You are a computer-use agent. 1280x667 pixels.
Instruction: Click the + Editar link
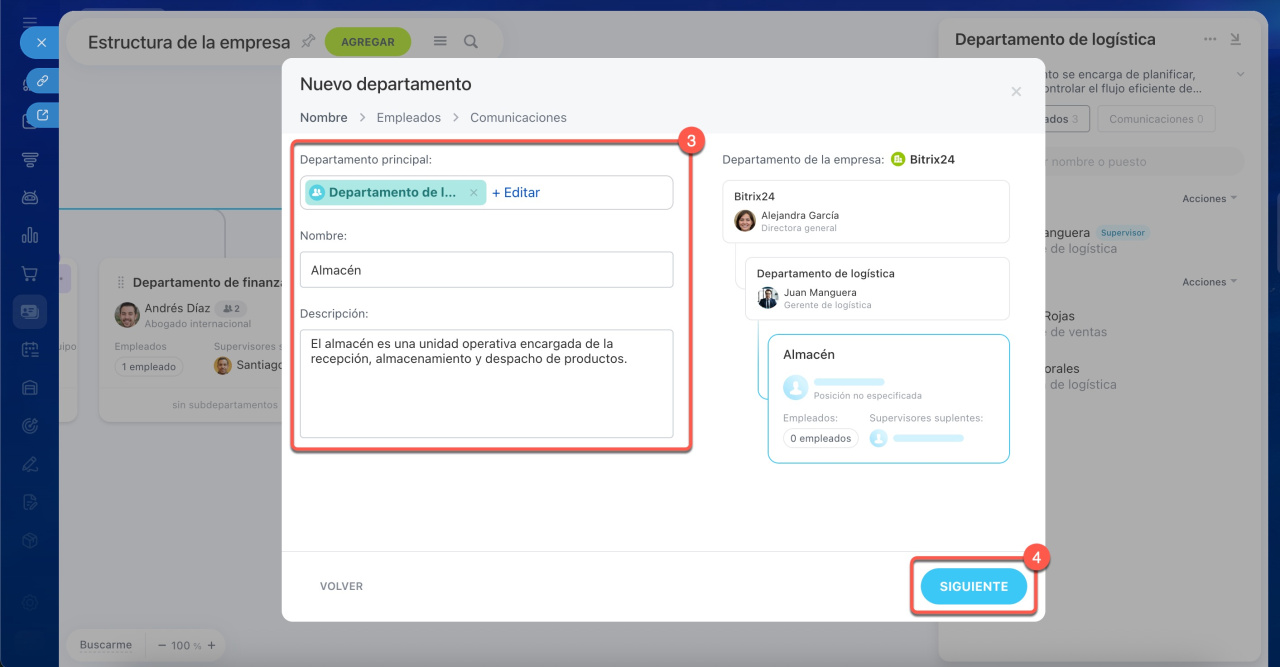click(516, 193)
